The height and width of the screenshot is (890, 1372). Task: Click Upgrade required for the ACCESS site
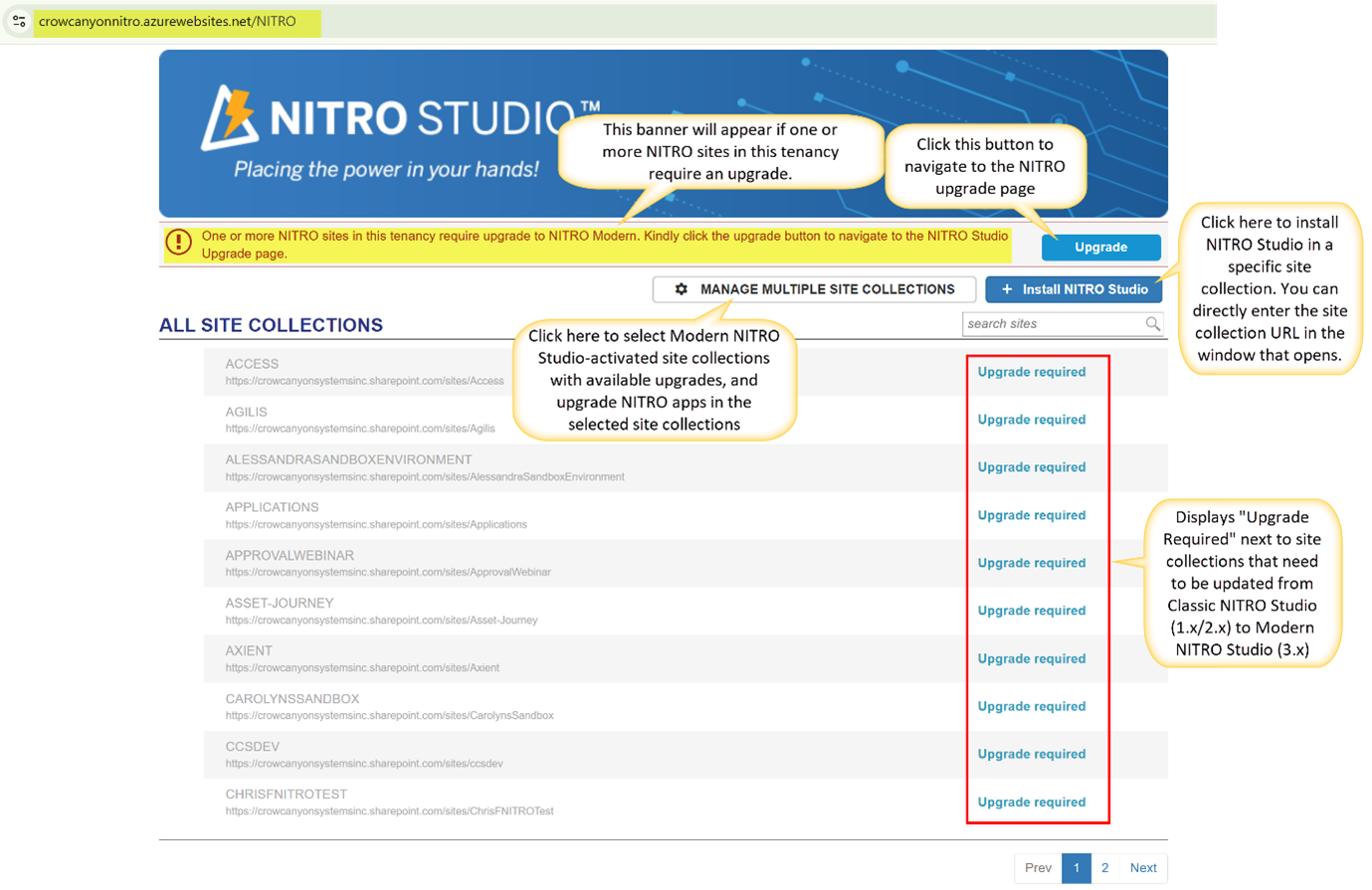coord(1032,371)
